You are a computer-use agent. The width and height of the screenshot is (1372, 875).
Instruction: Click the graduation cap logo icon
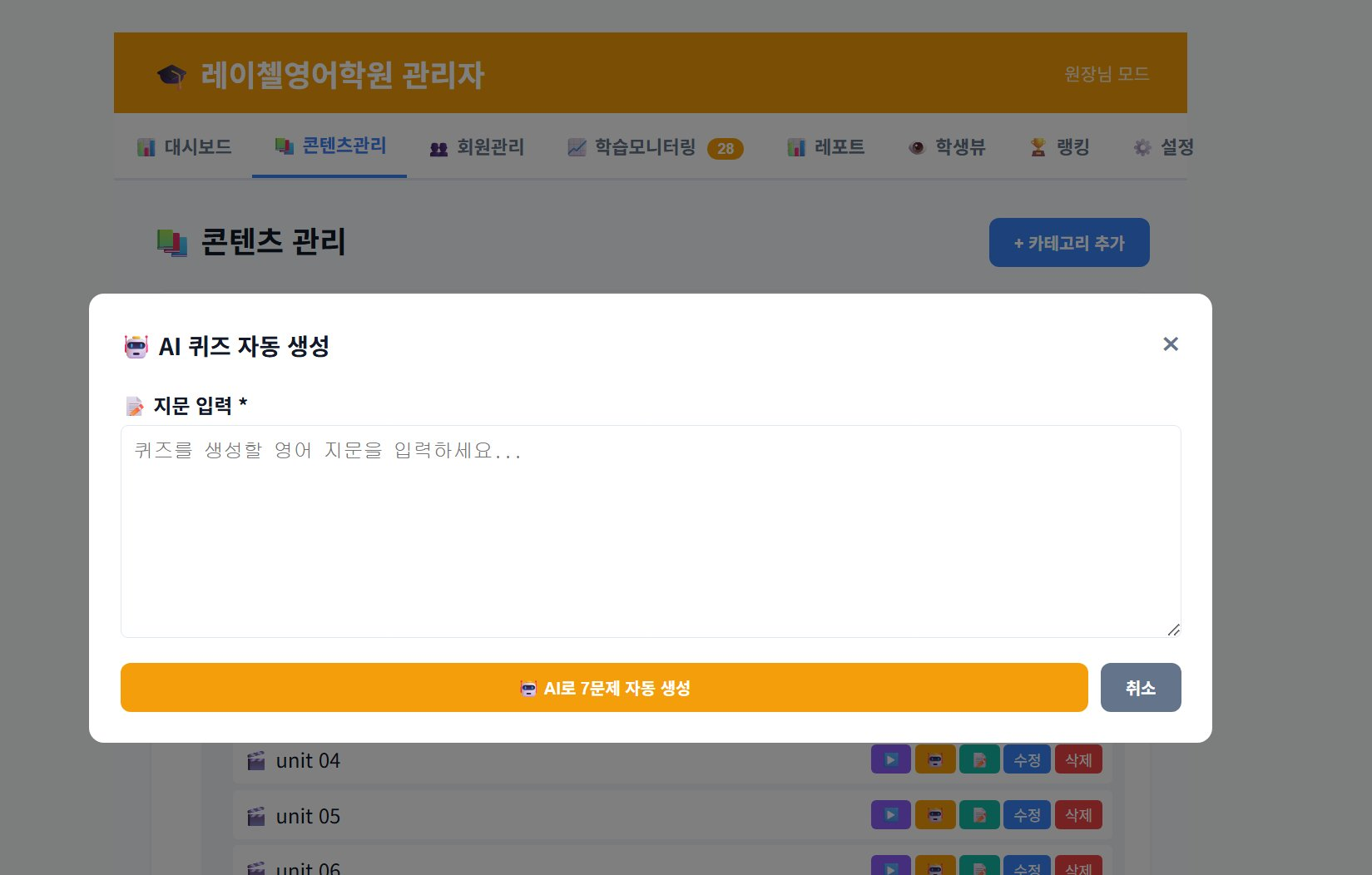click(x=171, y=76)
